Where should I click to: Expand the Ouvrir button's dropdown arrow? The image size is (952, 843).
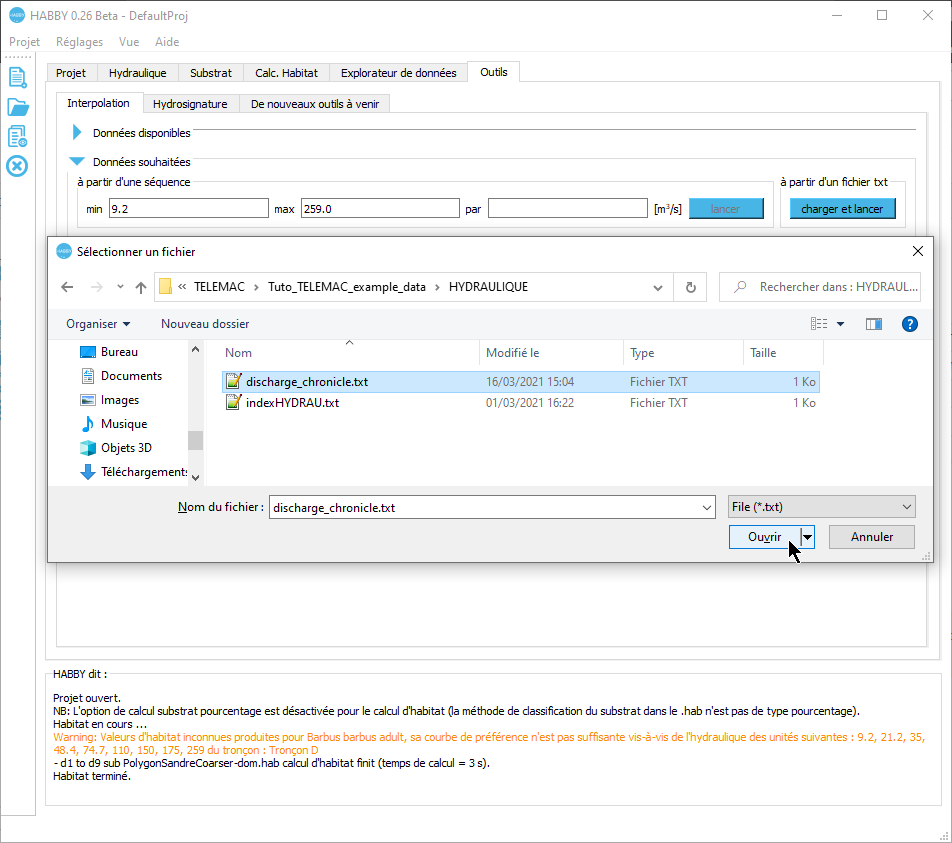click(x=808, y=537)
